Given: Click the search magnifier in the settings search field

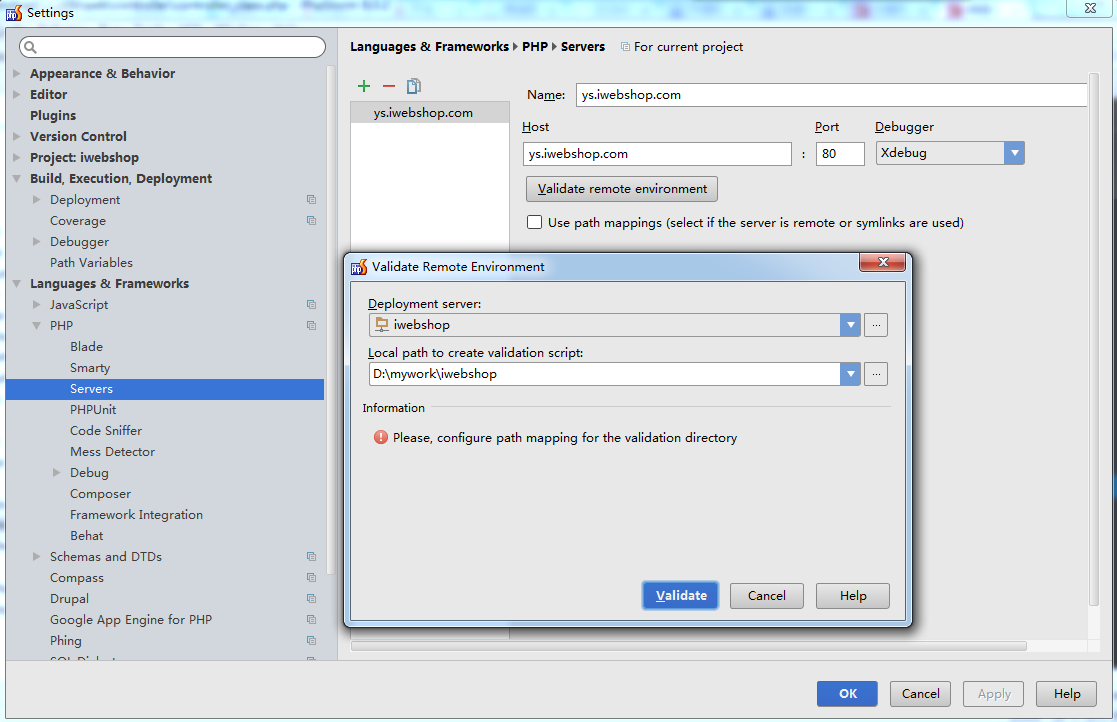Looking at the screenshot, I should pyautogui.click(x=31, y=46).
